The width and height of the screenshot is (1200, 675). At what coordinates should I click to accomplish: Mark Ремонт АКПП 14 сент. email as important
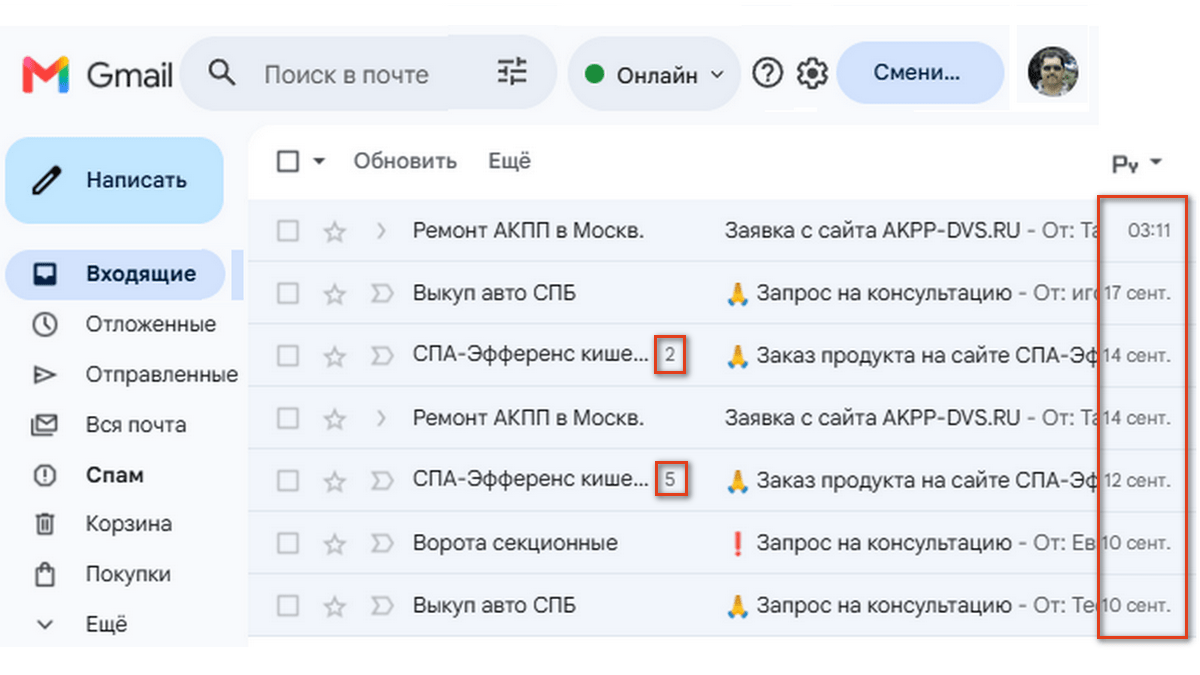[381, 418]
